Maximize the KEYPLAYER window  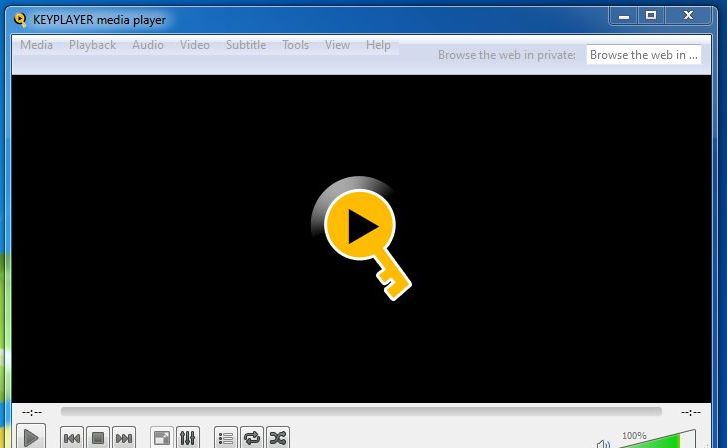[651, 16]
